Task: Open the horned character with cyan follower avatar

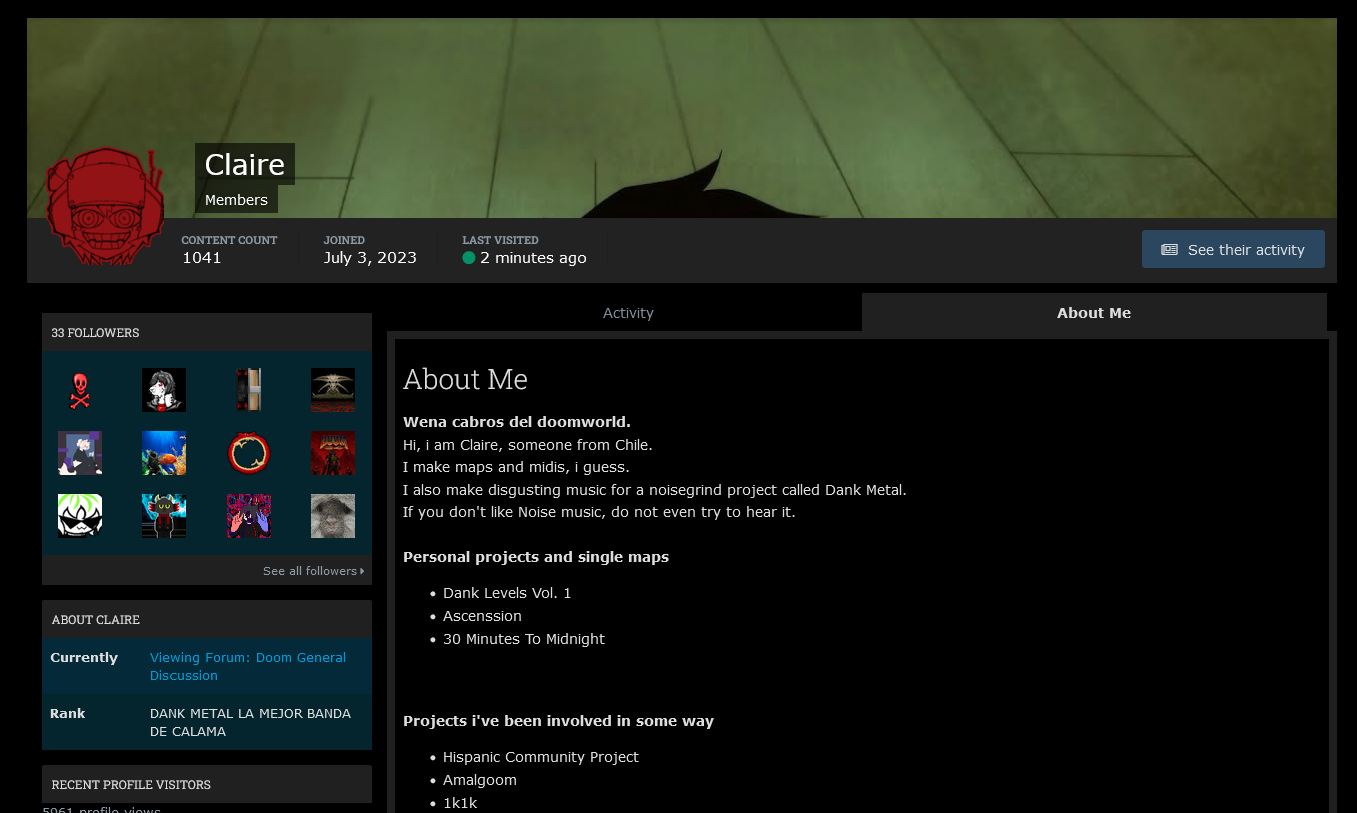Action: point(164,516)
